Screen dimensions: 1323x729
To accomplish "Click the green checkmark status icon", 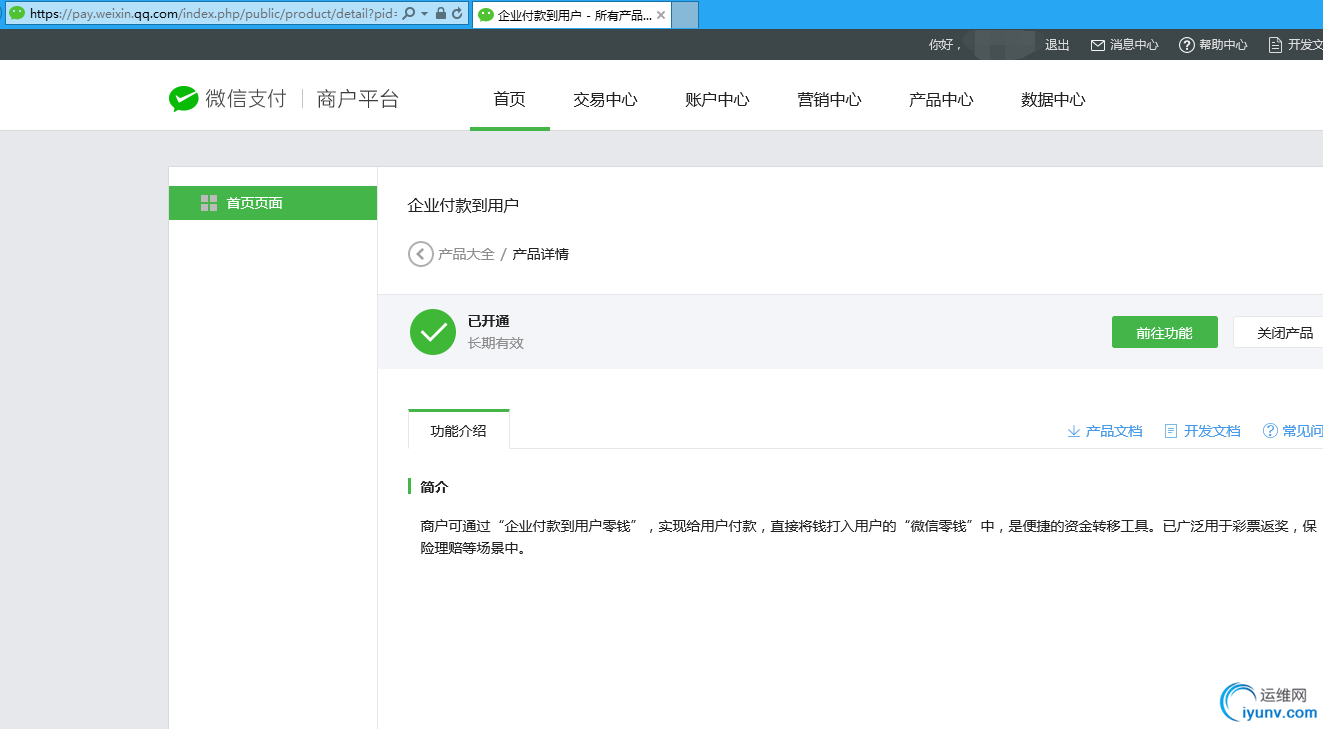I will [x=433, y=332].
